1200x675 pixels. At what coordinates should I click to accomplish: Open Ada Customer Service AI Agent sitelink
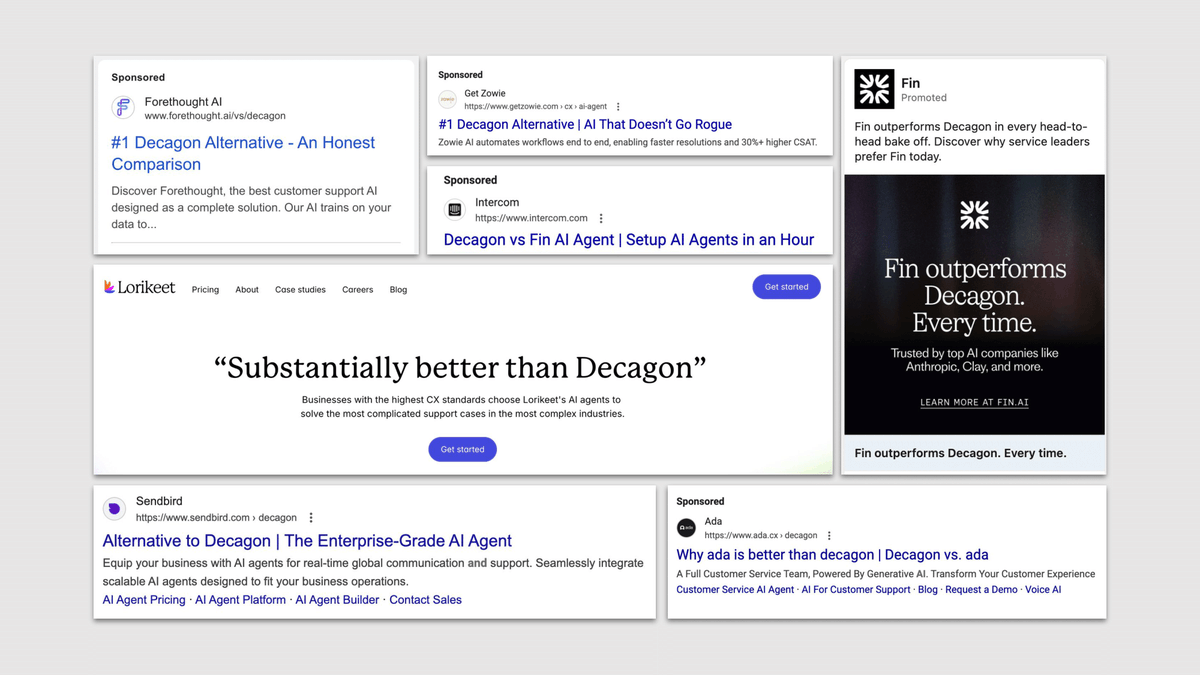pyautogui.click(x=735, y=590)
